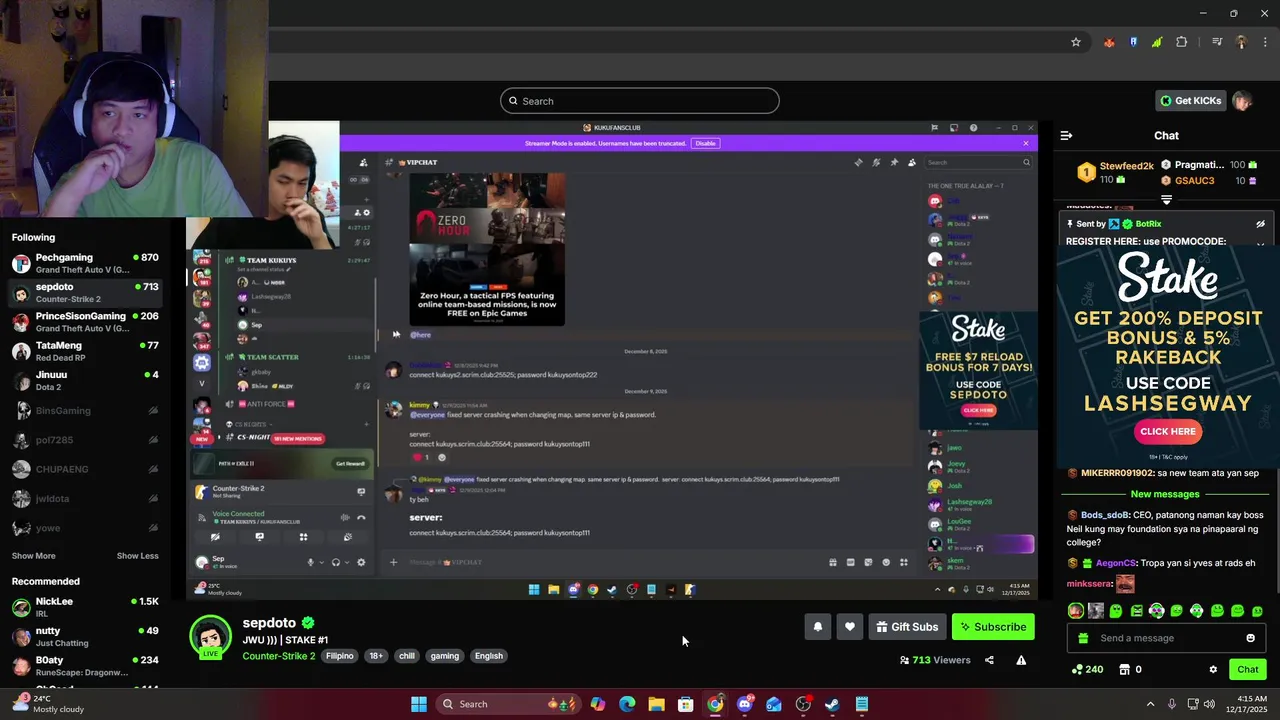Click Stewfeed2k on the gift leaderboard
The height and width of the screenshot is (720, 1280).
(x=1126, y=166)
